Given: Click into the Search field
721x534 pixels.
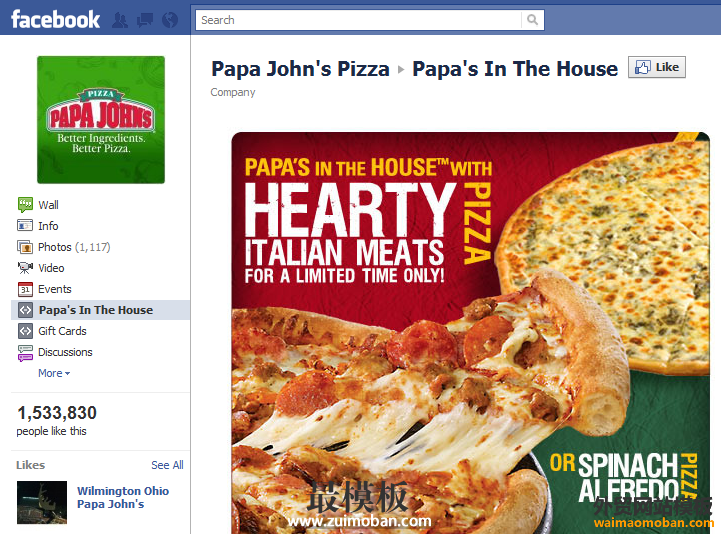Looking at the screenshot, I should [359, 20].
